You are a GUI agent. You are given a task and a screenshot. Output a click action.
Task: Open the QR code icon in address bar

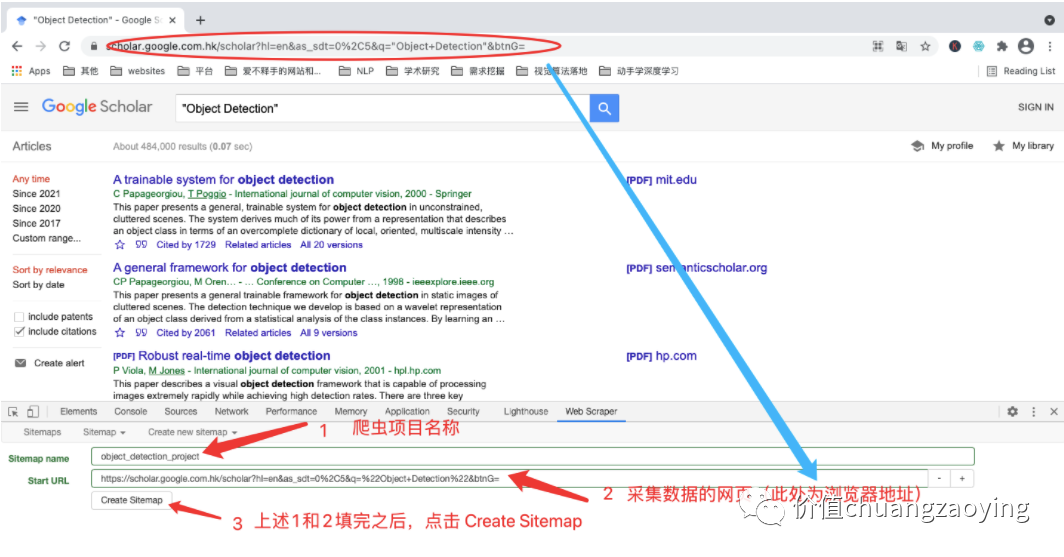tap(878, 46)
